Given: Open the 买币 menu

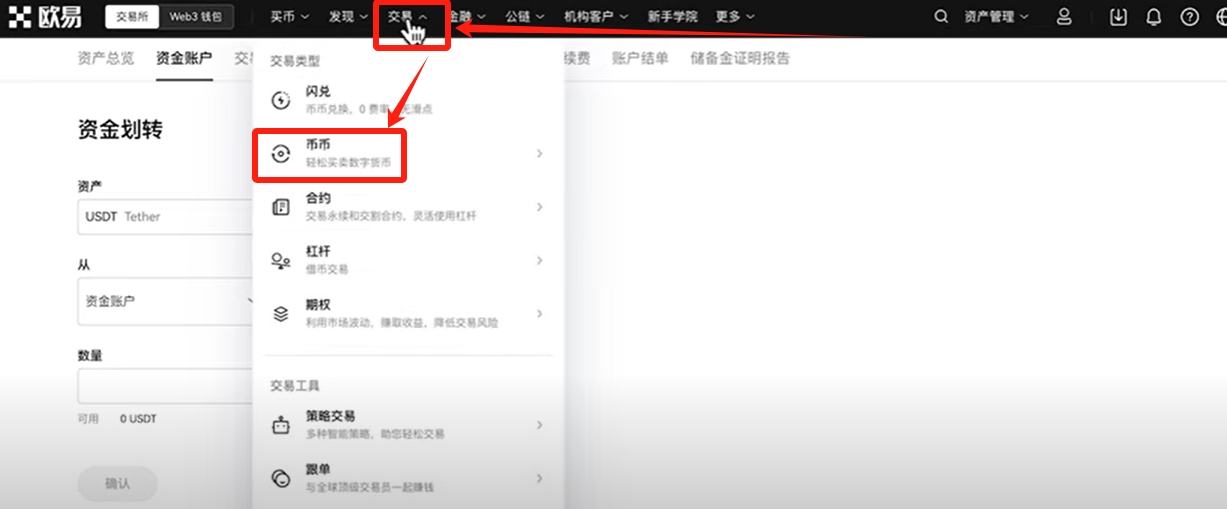Looking at the screenshot, I should (x=289, y=17).
